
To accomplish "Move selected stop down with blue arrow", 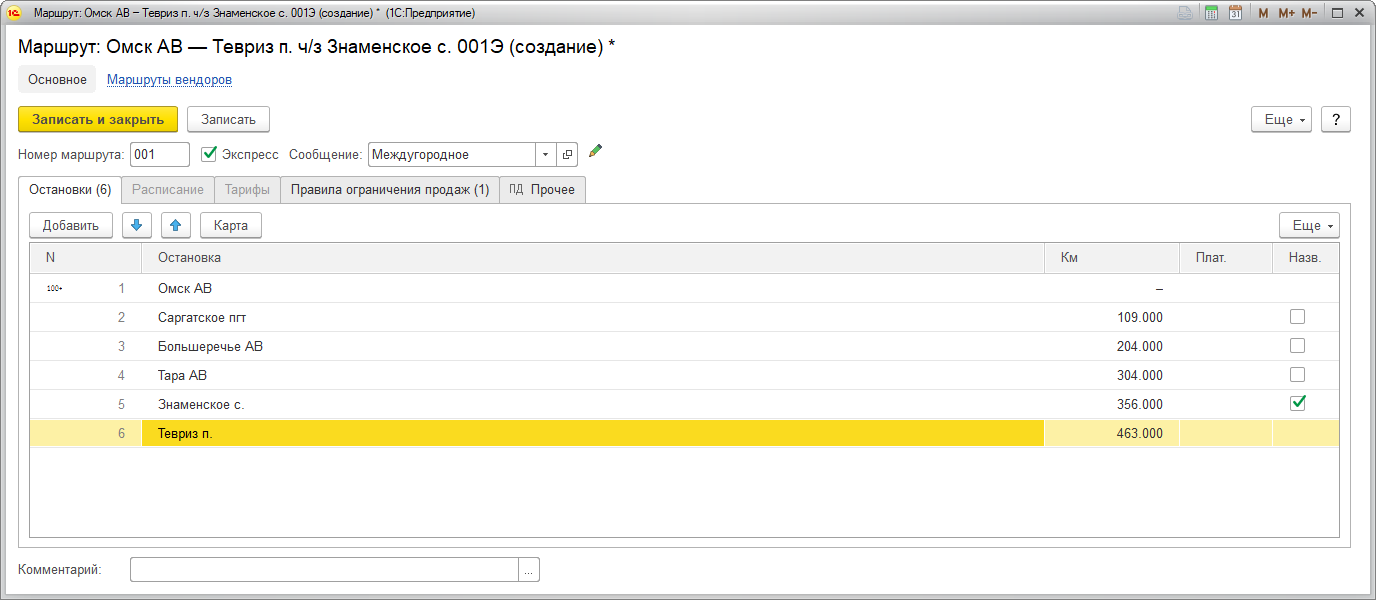I will [137, 225].
